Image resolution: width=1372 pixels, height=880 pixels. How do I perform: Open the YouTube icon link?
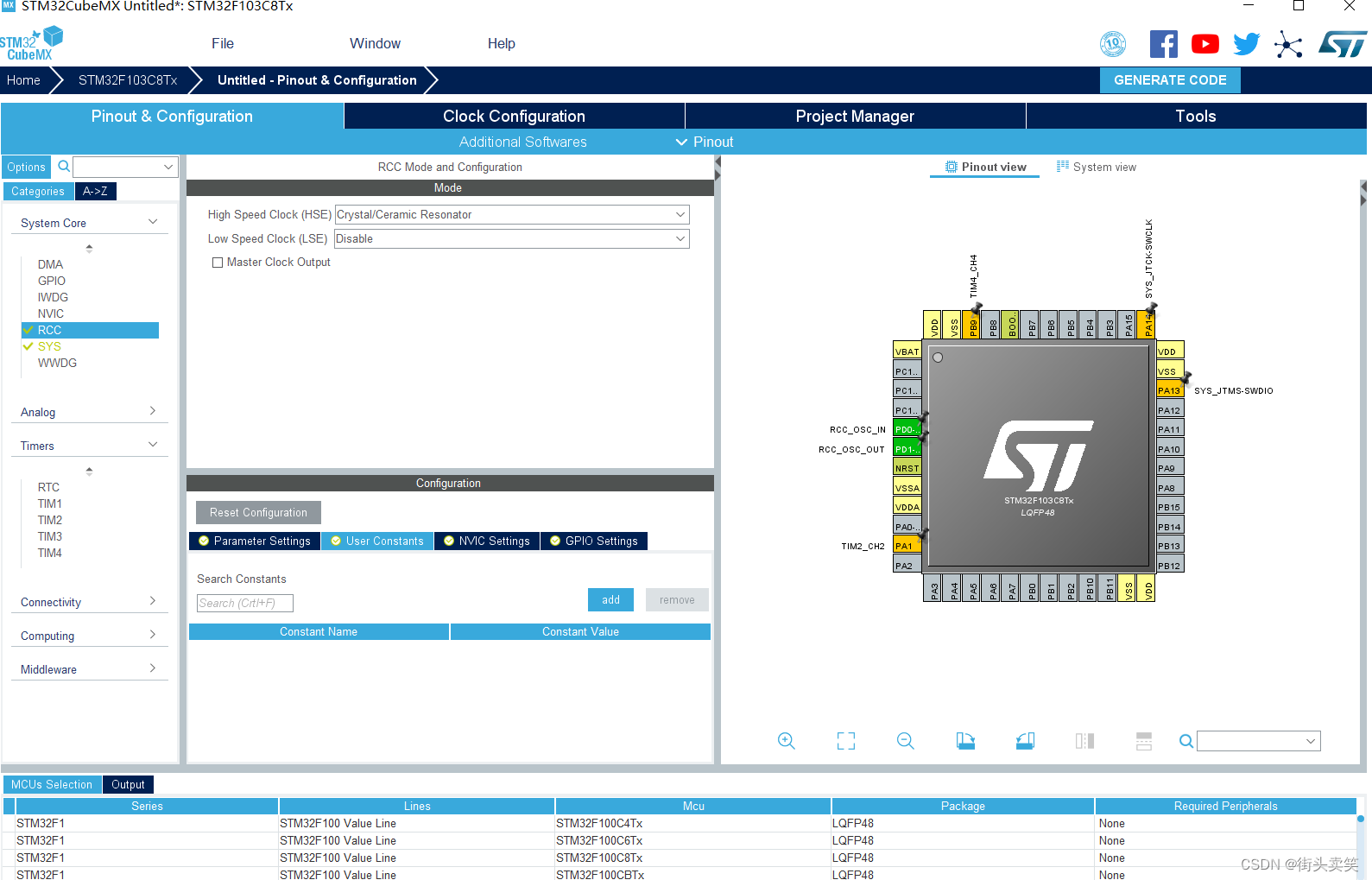click(1204, 44)
